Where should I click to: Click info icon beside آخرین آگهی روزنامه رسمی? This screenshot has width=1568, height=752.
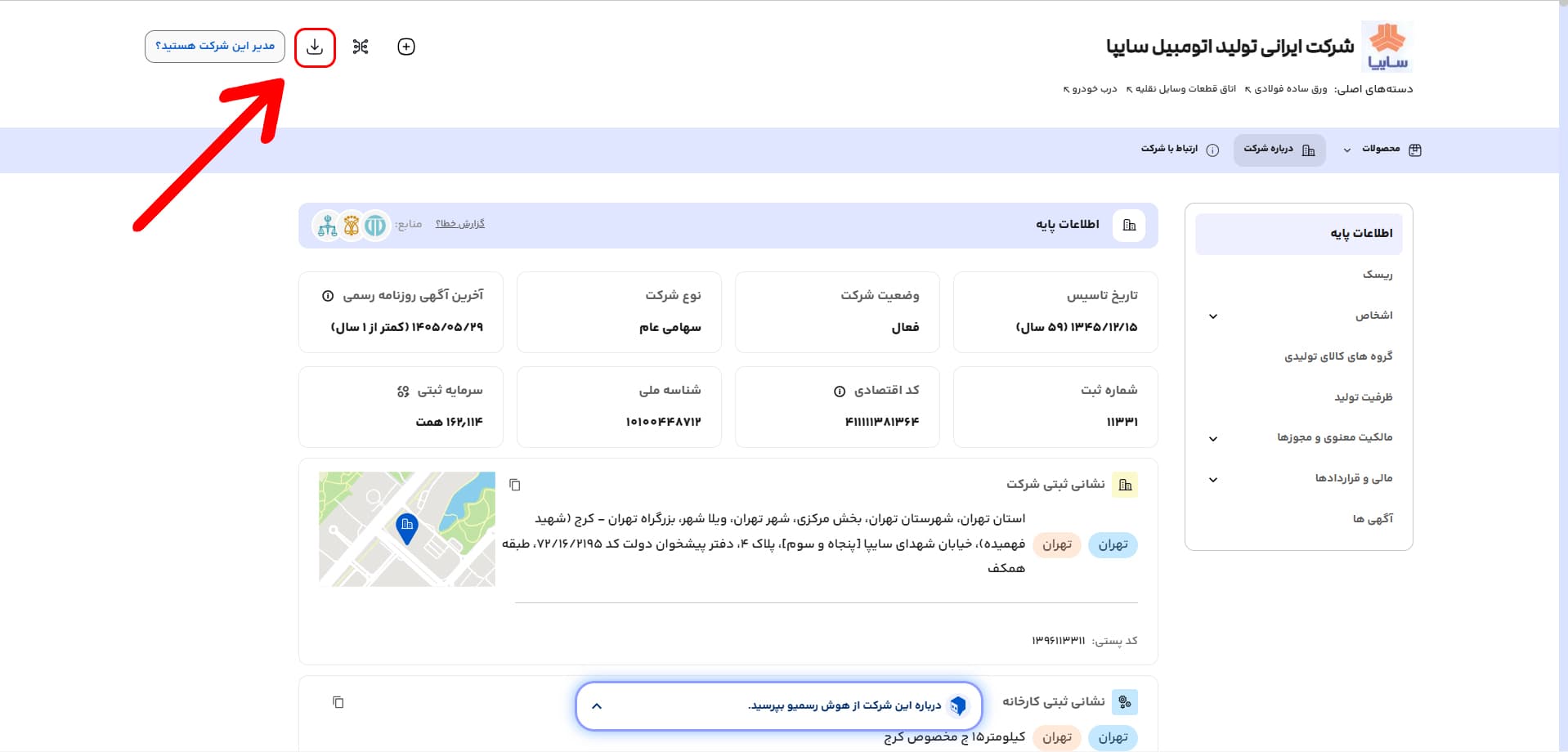click(x=328, y=296)
